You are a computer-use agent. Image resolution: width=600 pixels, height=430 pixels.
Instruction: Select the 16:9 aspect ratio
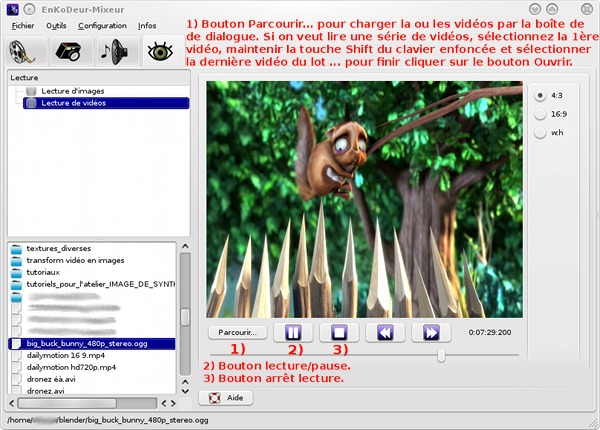(x=540, y=114)
